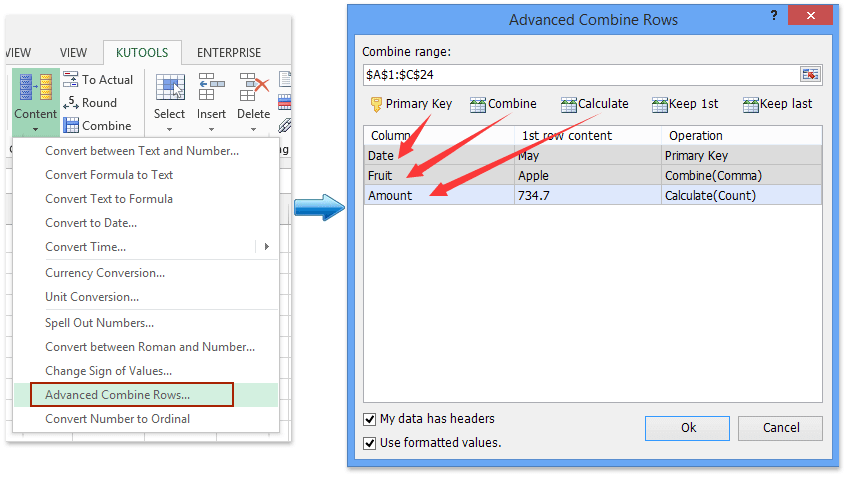Image resolution: width=845 pixels, height=477 pixels.
Task: Select the Date row in the column list
Action: 593,155
